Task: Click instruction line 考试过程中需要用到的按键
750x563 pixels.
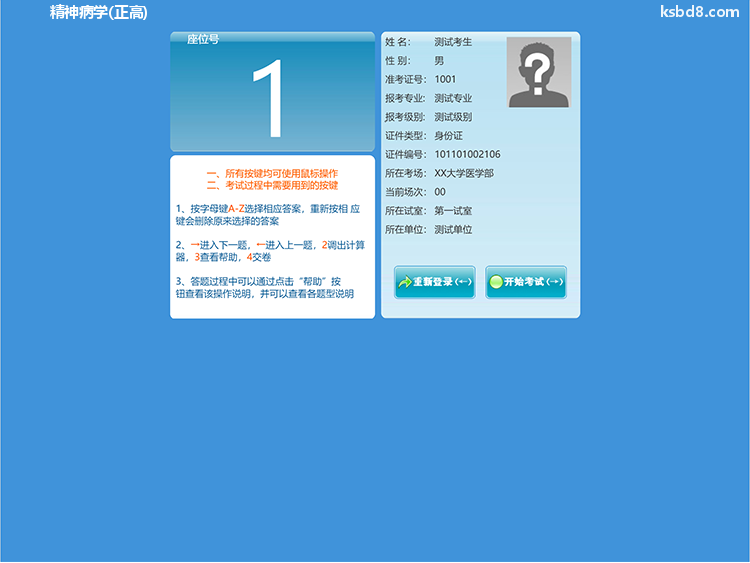Action: [x=272, y=185]
